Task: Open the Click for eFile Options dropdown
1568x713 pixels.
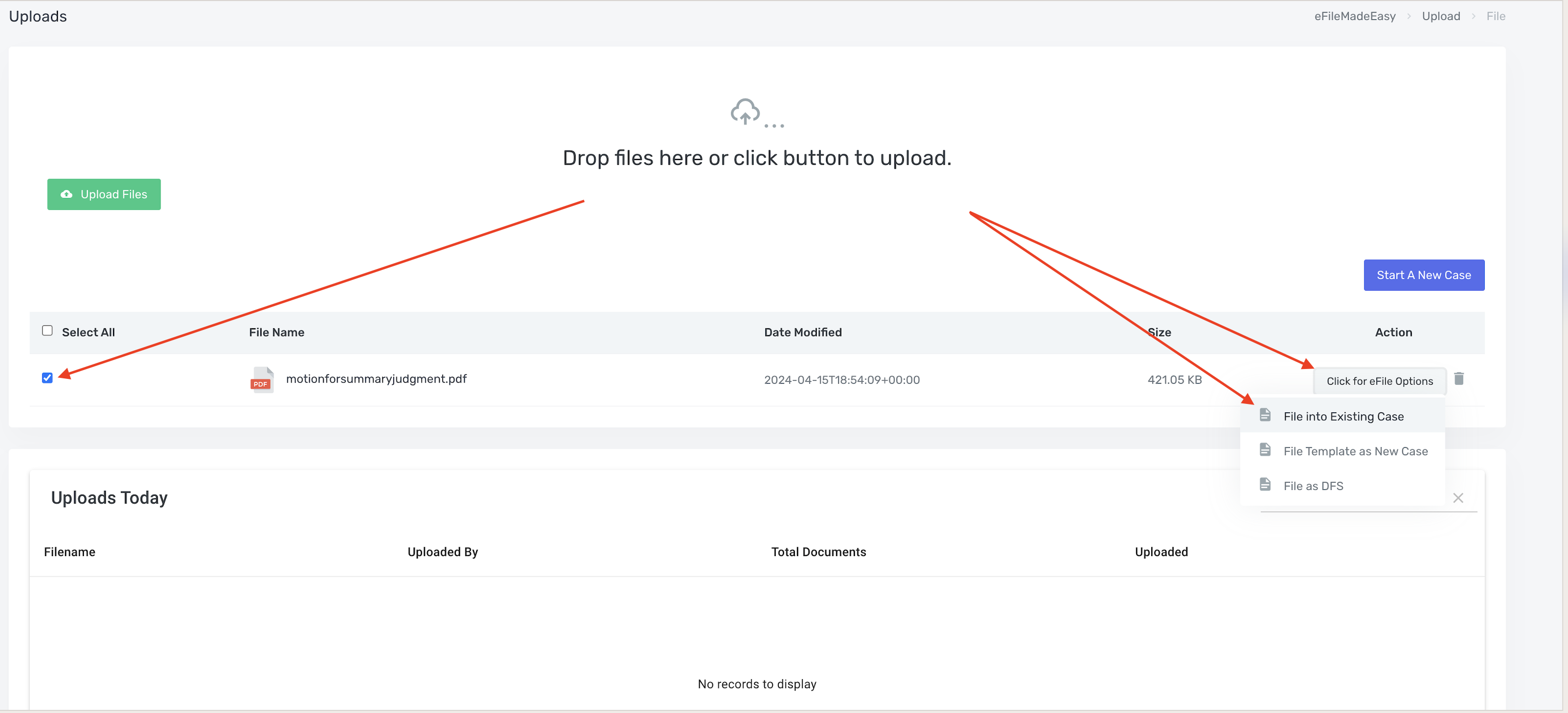Action: pos(1379,381)
